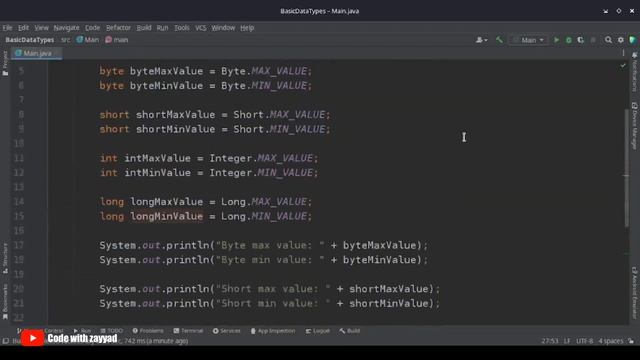Open the Structure tool window
Viewport: 640px width, 360px height.
click(5, 258)
